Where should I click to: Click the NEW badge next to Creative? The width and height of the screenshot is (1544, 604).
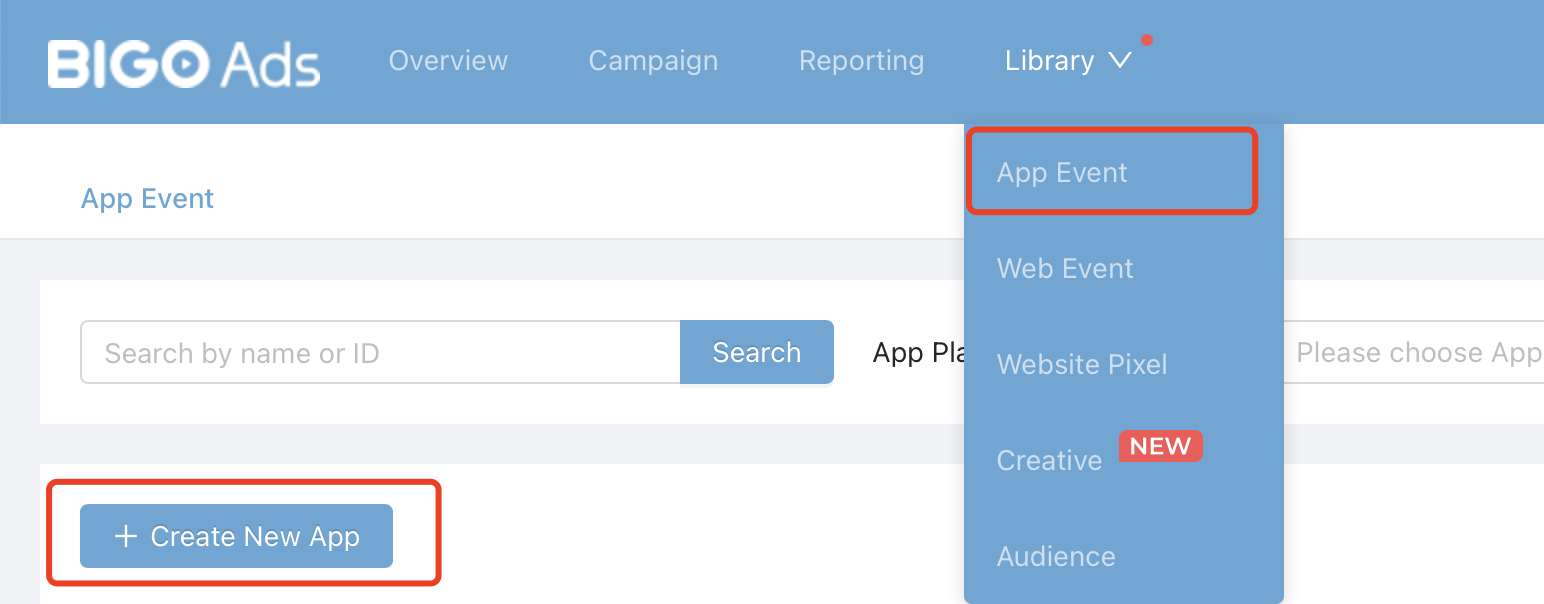point(1160,446)
